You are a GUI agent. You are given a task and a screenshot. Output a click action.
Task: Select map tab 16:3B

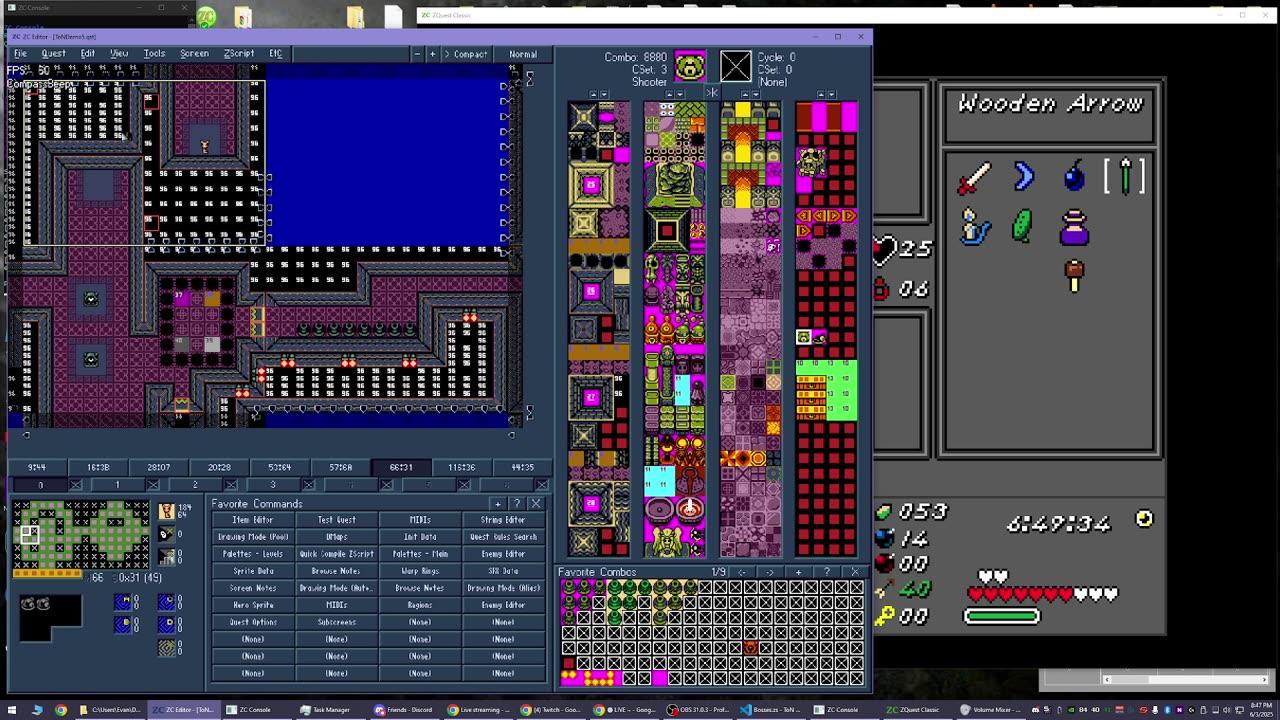(x=98, y=467)
